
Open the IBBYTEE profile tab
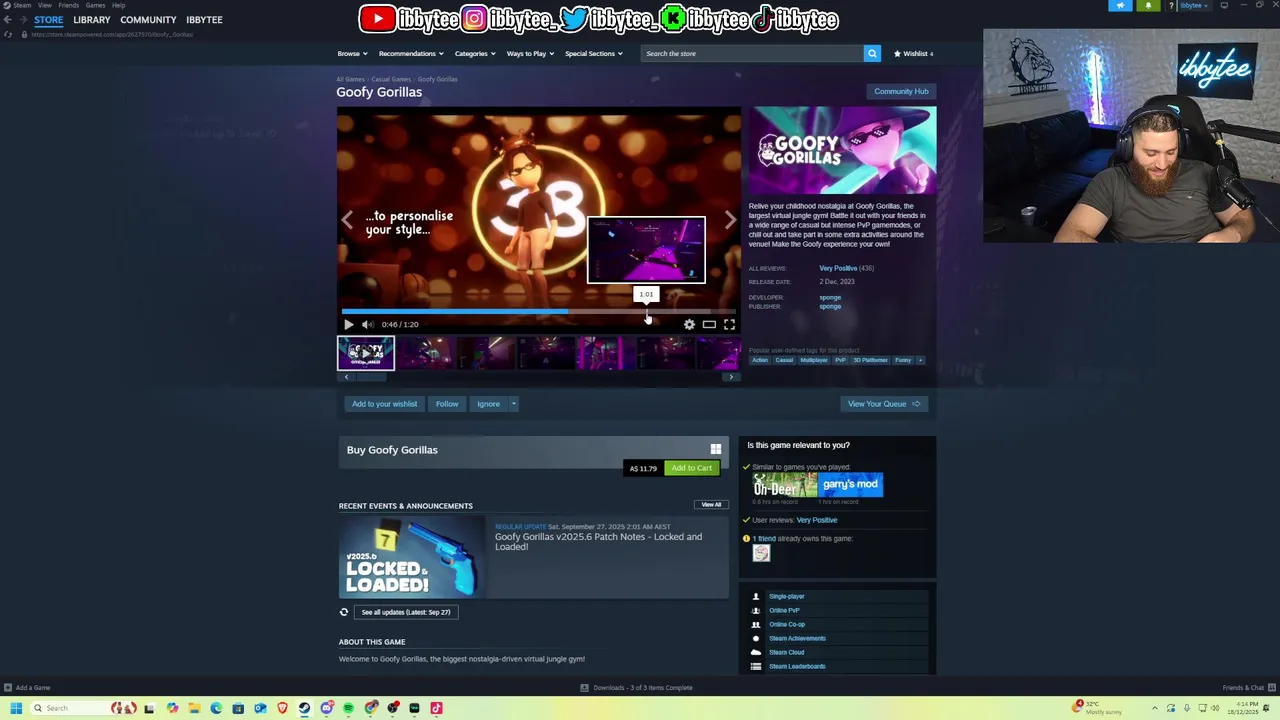(x=204, y=20)
